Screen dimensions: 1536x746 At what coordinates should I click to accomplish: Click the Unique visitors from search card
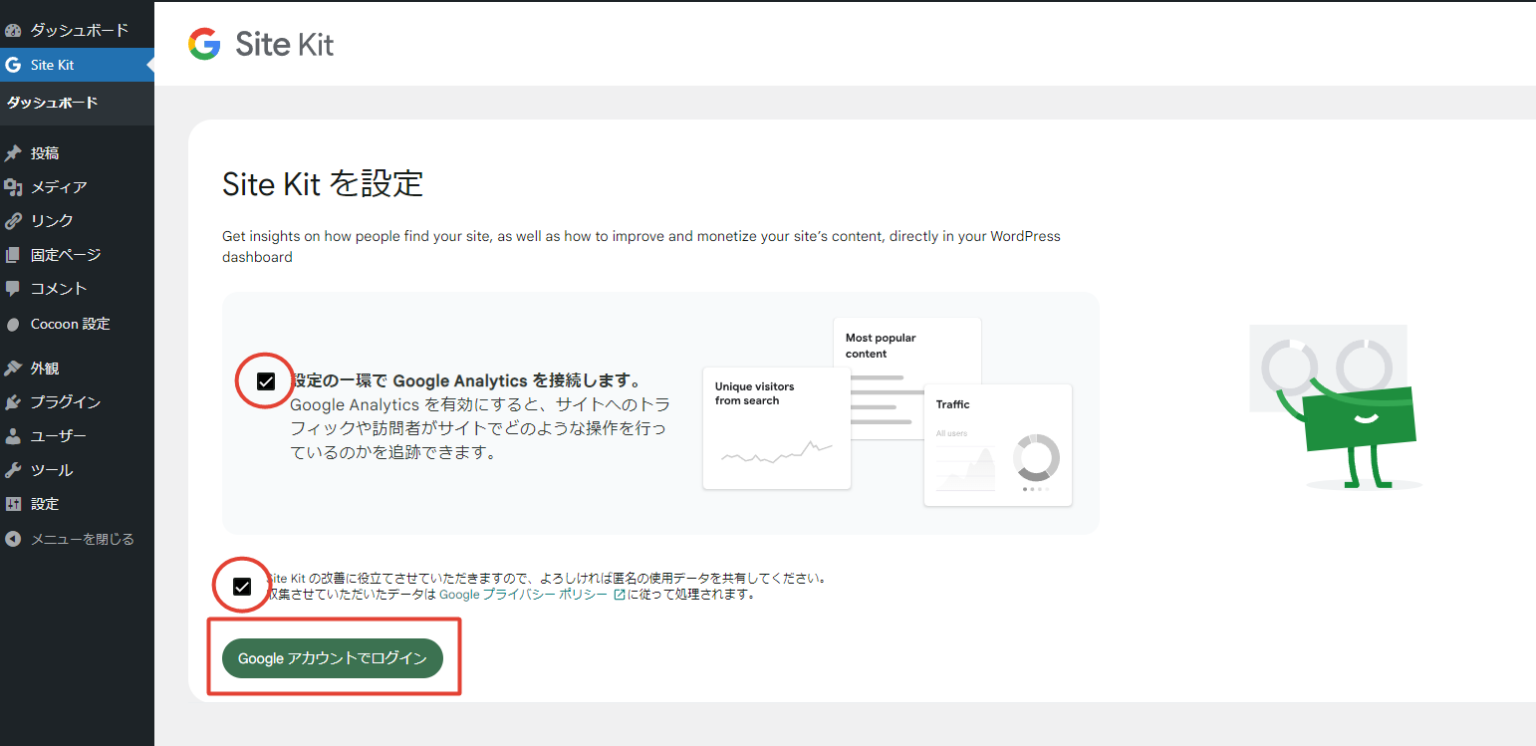pos(777,428)
